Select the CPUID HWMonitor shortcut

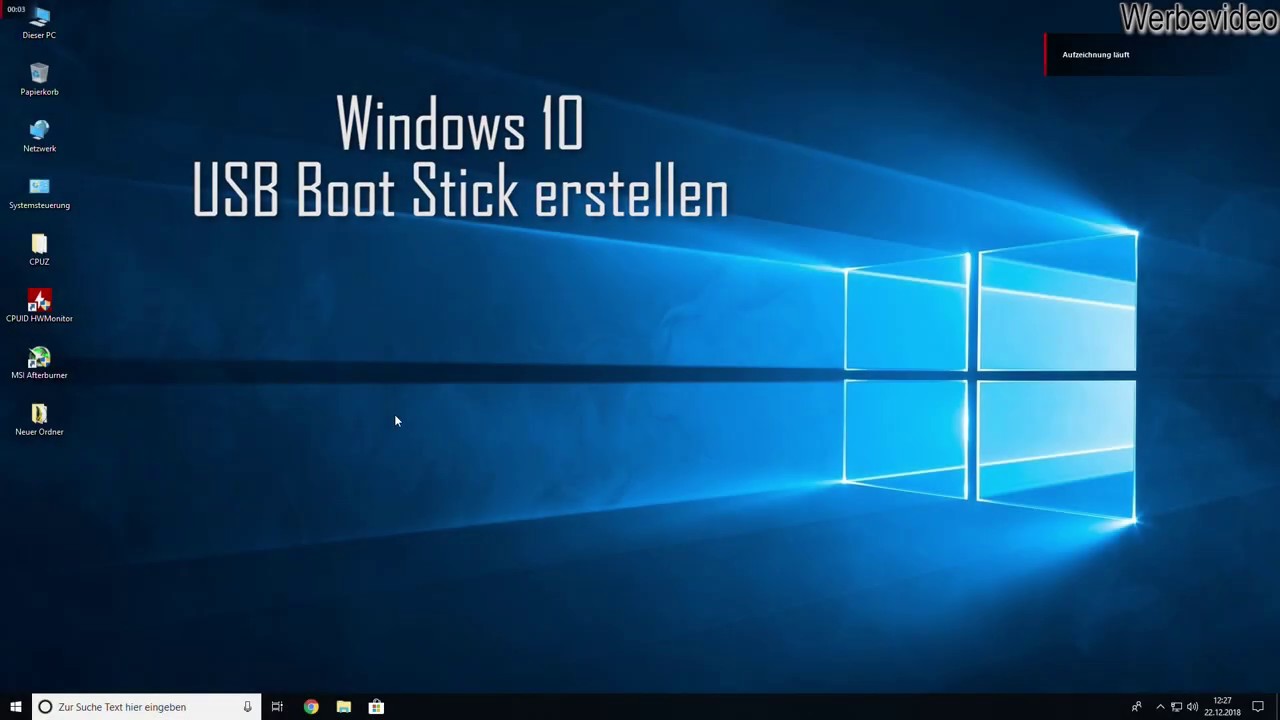[39, 307]
